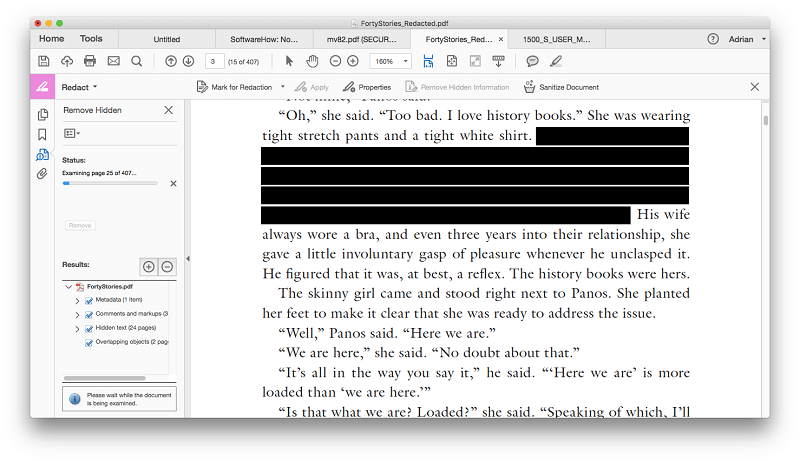The image size is (800, 461).
Task: Cancel the examination with X button
Action: (x=173, y=184)
